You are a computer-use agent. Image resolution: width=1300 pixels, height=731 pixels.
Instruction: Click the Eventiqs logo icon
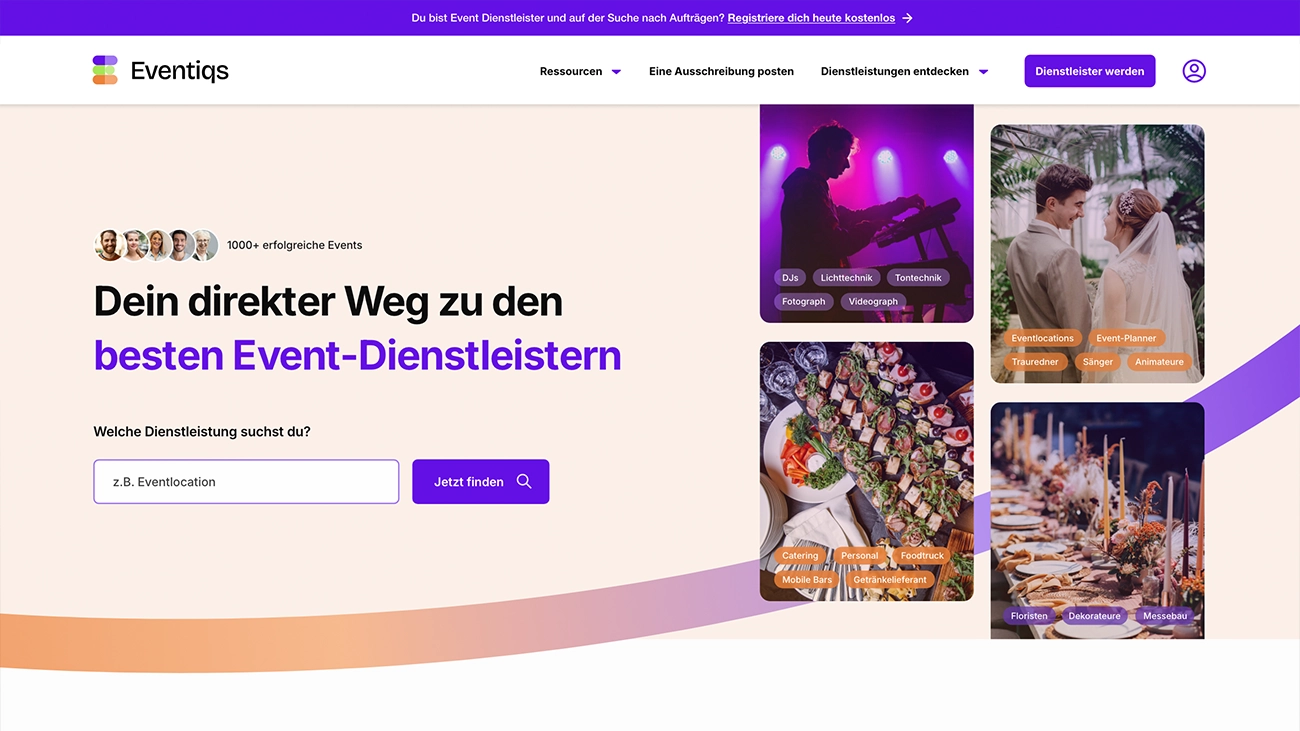[105, 70]
